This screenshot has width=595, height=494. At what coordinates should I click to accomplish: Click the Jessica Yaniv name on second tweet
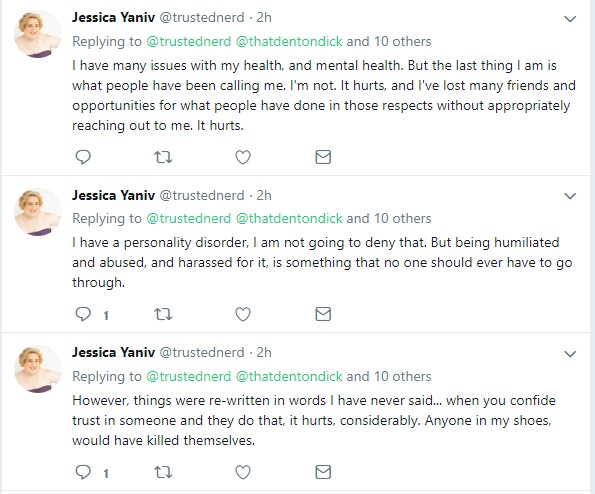point(113,195)
